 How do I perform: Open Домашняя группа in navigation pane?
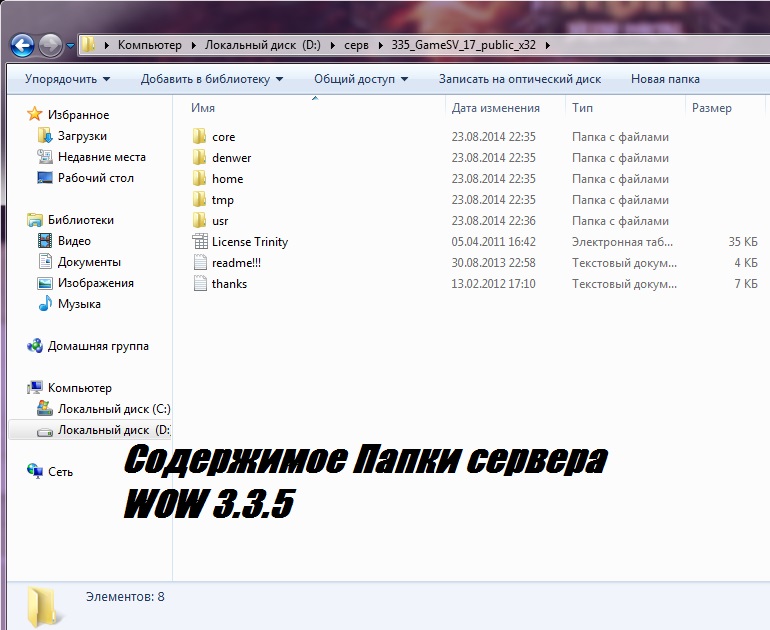[98, 346]
